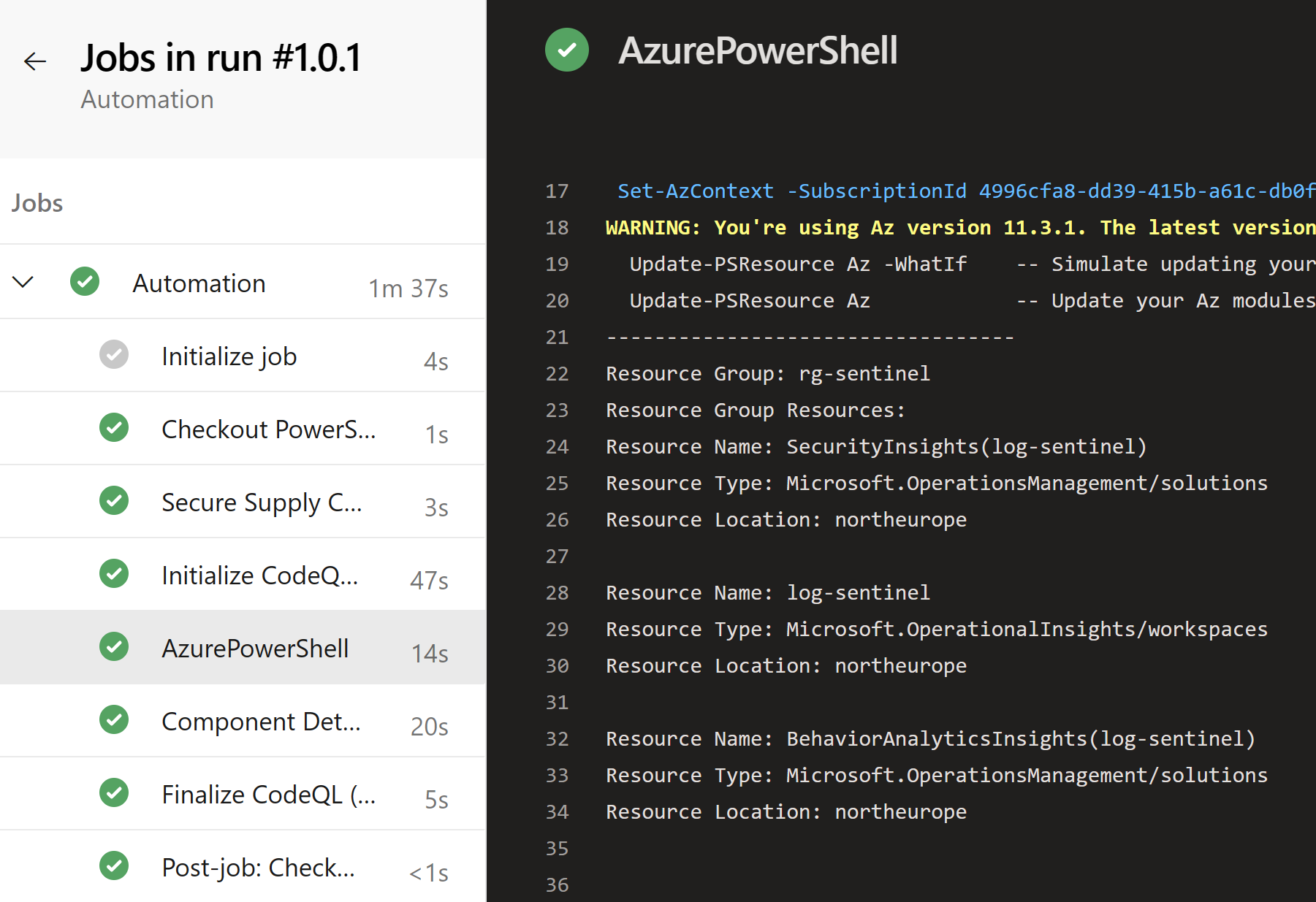Click log line number 22
This screenshot has width=1316, height=902.
557,374
